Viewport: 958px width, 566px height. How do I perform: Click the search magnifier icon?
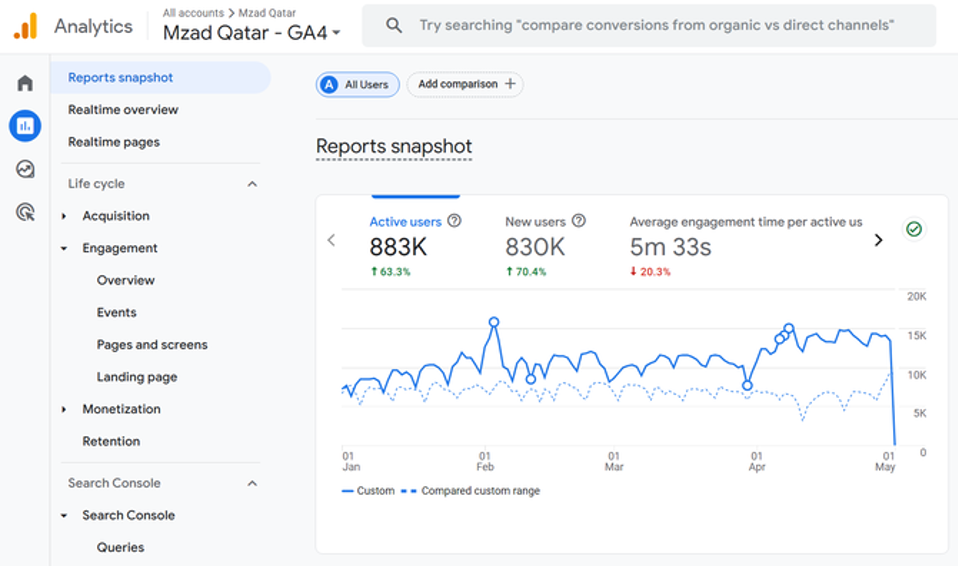coord(394,26)
